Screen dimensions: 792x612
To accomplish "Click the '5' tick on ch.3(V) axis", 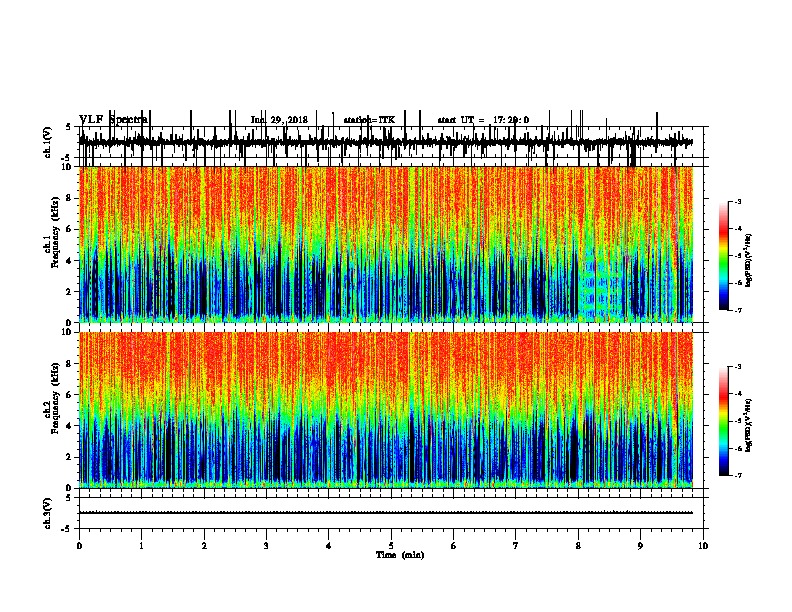I will click(x=69, y=498).
